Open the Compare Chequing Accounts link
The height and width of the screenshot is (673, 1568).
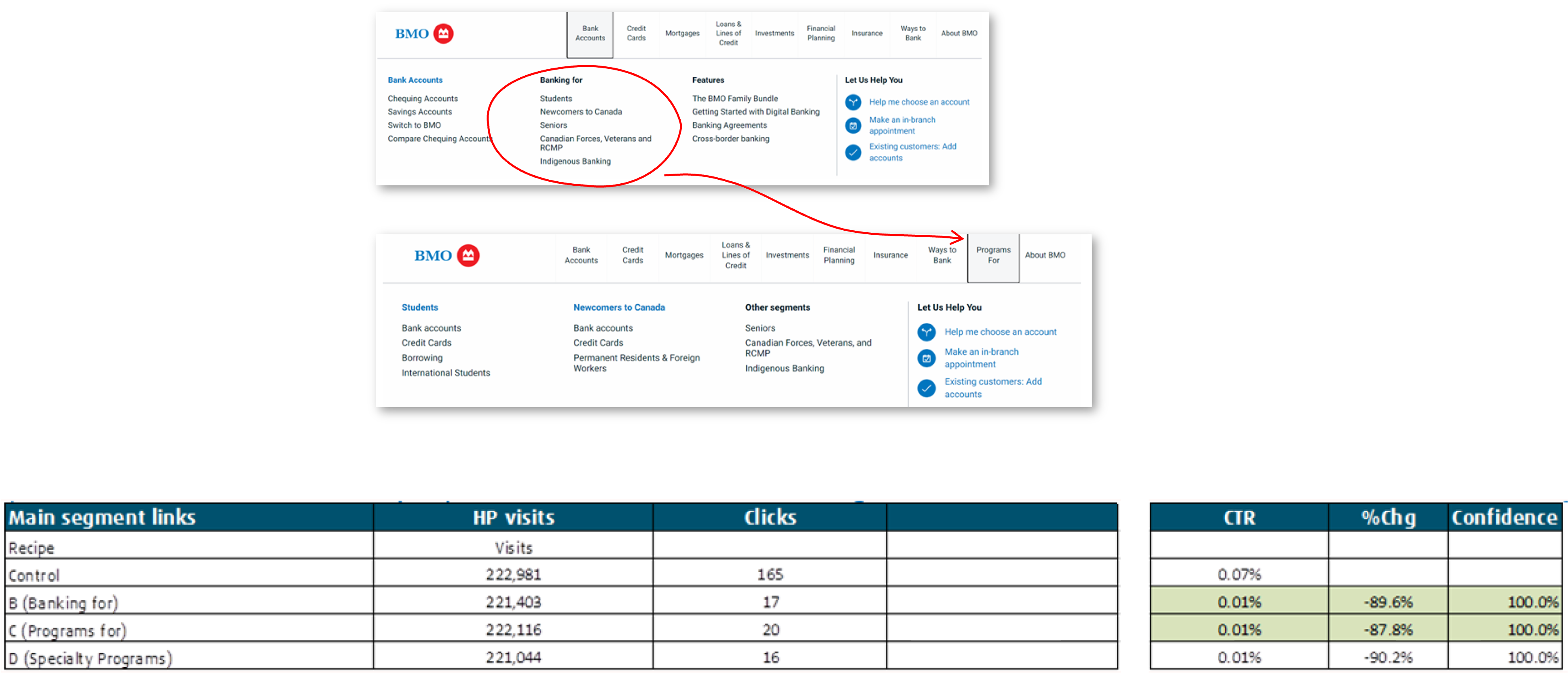point(440,139)
